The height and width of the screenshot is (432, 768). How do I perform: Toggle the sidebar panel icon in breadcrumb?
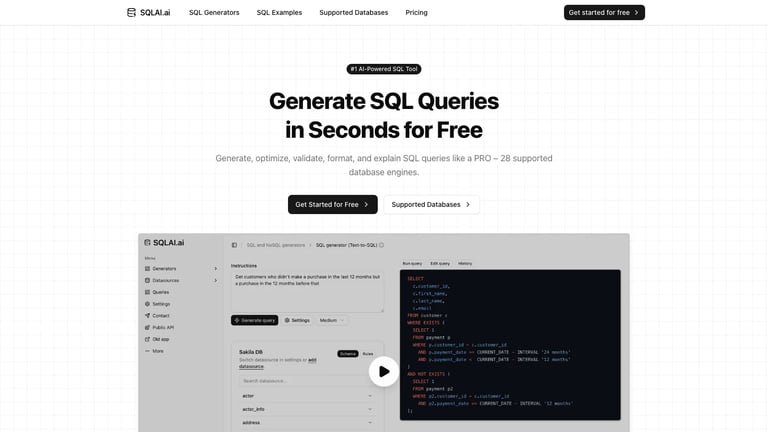coord(234,245)
